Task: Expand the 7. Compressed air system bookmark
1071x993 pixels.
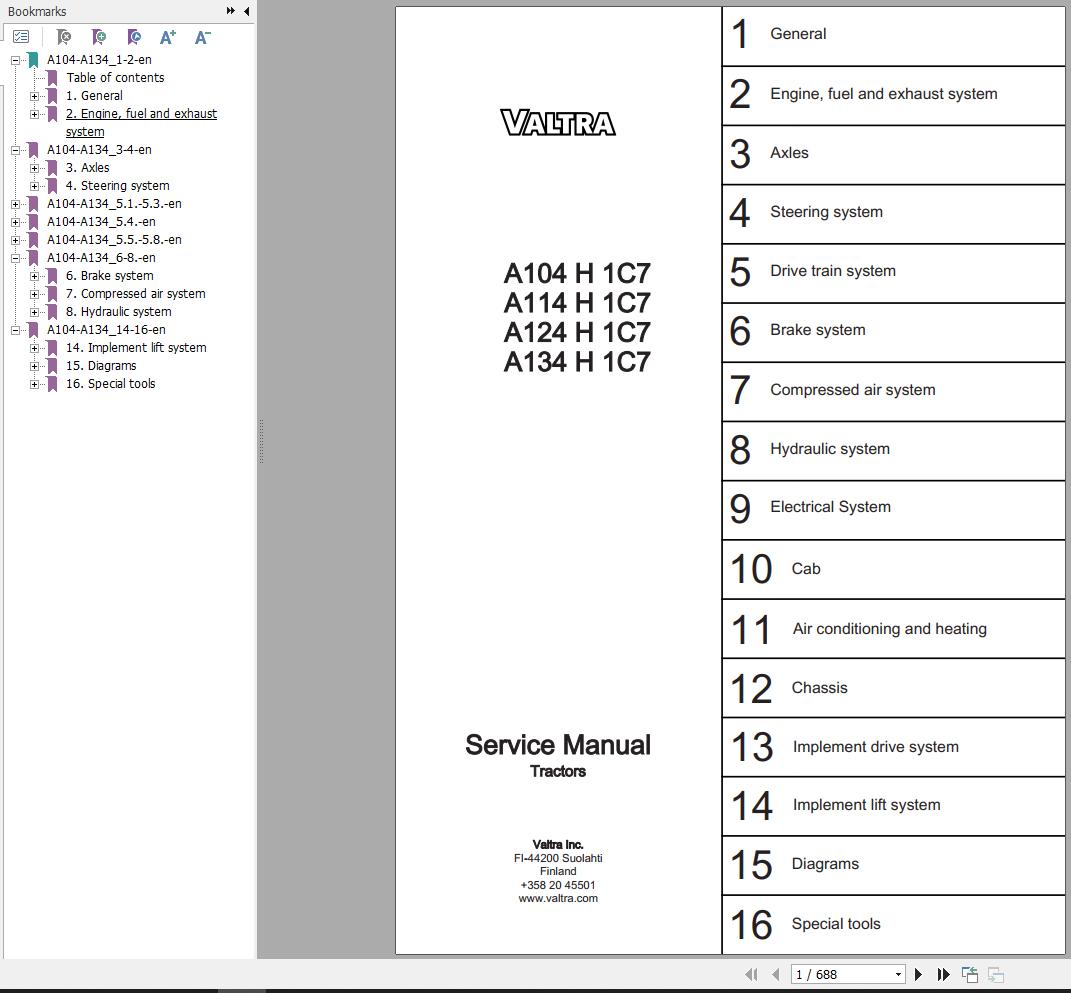Action: [34, 294]
